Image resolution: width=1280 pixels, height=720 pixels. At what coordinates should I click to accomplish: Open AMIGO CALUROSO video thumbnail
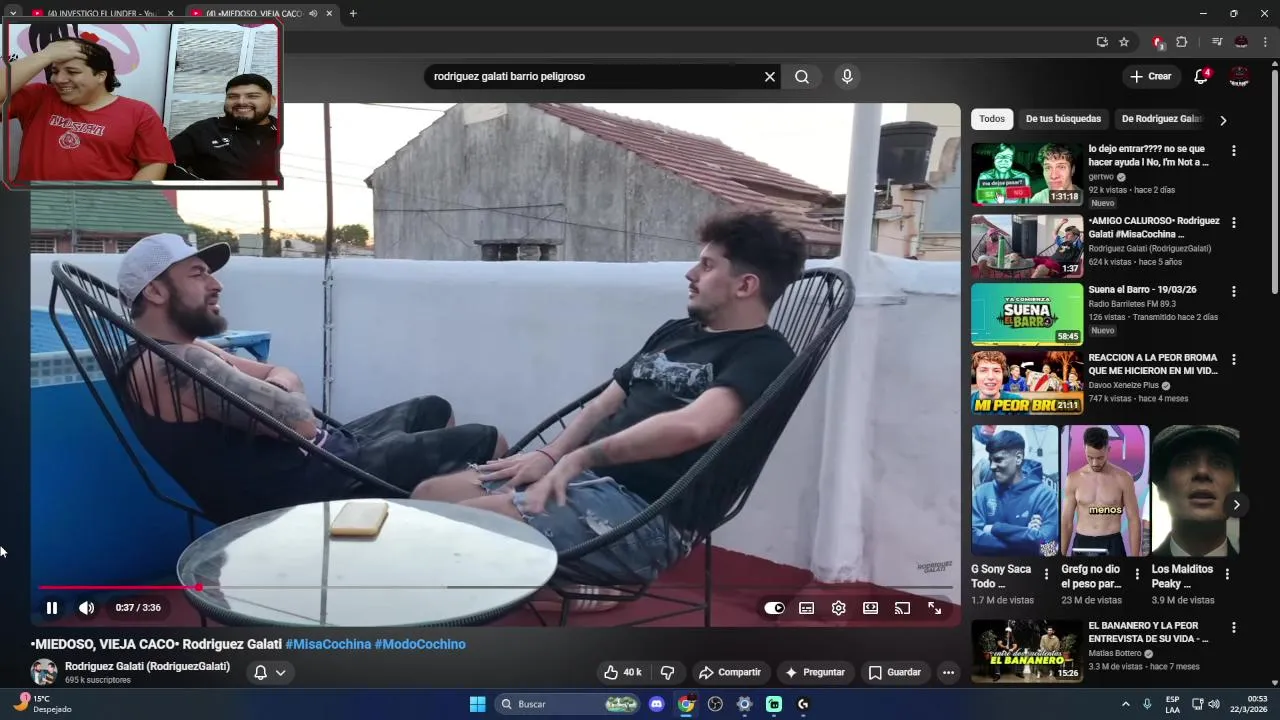click(1027, 246)
